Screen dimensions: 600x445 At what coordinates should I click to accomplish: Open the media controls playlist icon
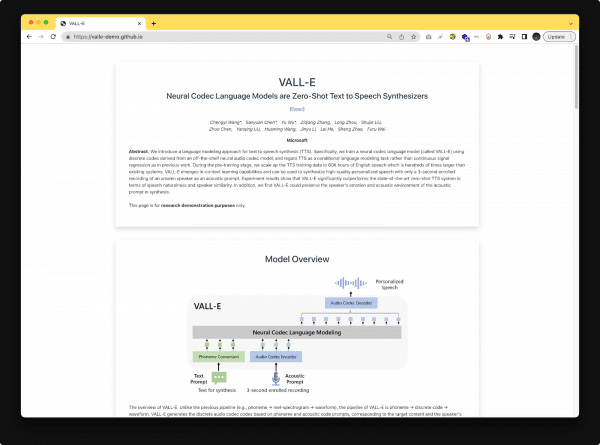512,37
